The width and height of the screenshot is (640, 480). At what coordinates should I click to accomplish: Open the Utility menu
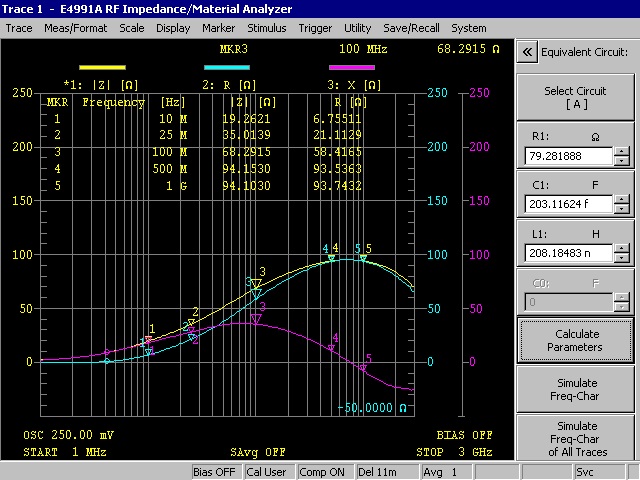pos(358,28)
